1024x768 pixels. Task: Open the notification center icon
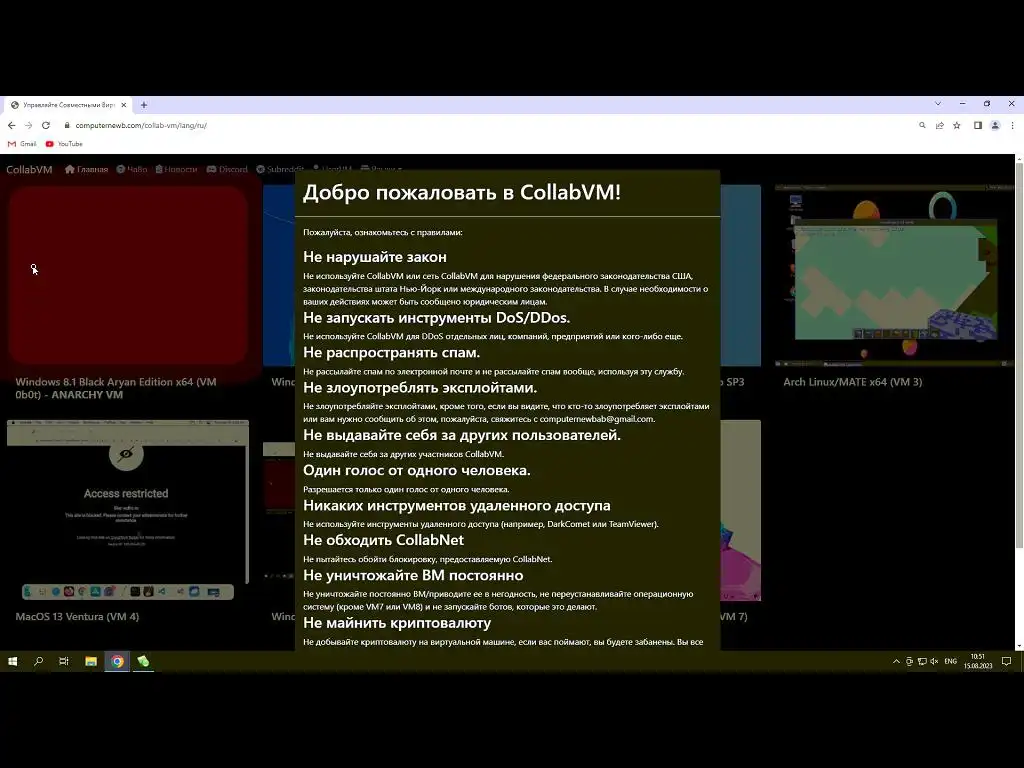[1006, 662]
